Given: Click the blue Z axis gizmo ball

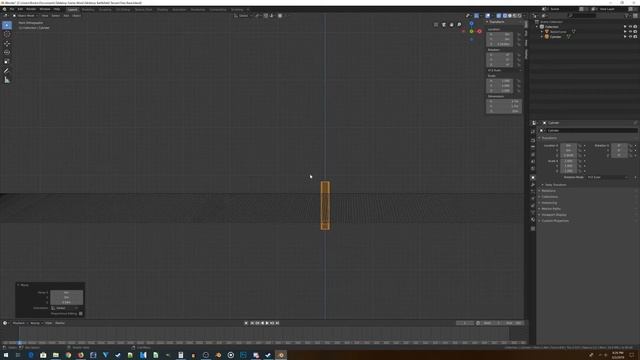Looking at the screenshot, I should [471, 23].
